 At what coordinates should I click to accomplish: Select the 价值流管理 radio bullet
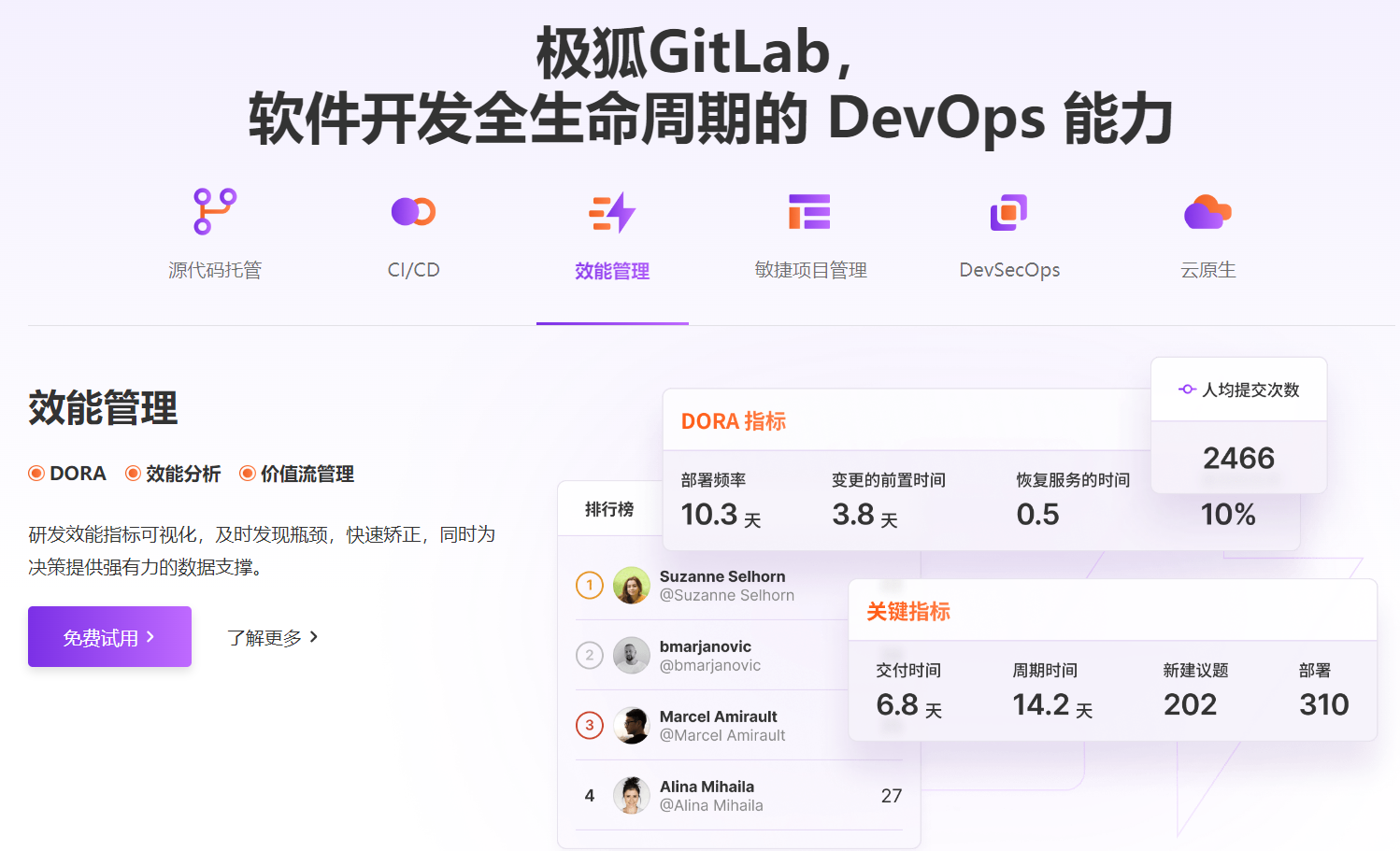[248, 474]
